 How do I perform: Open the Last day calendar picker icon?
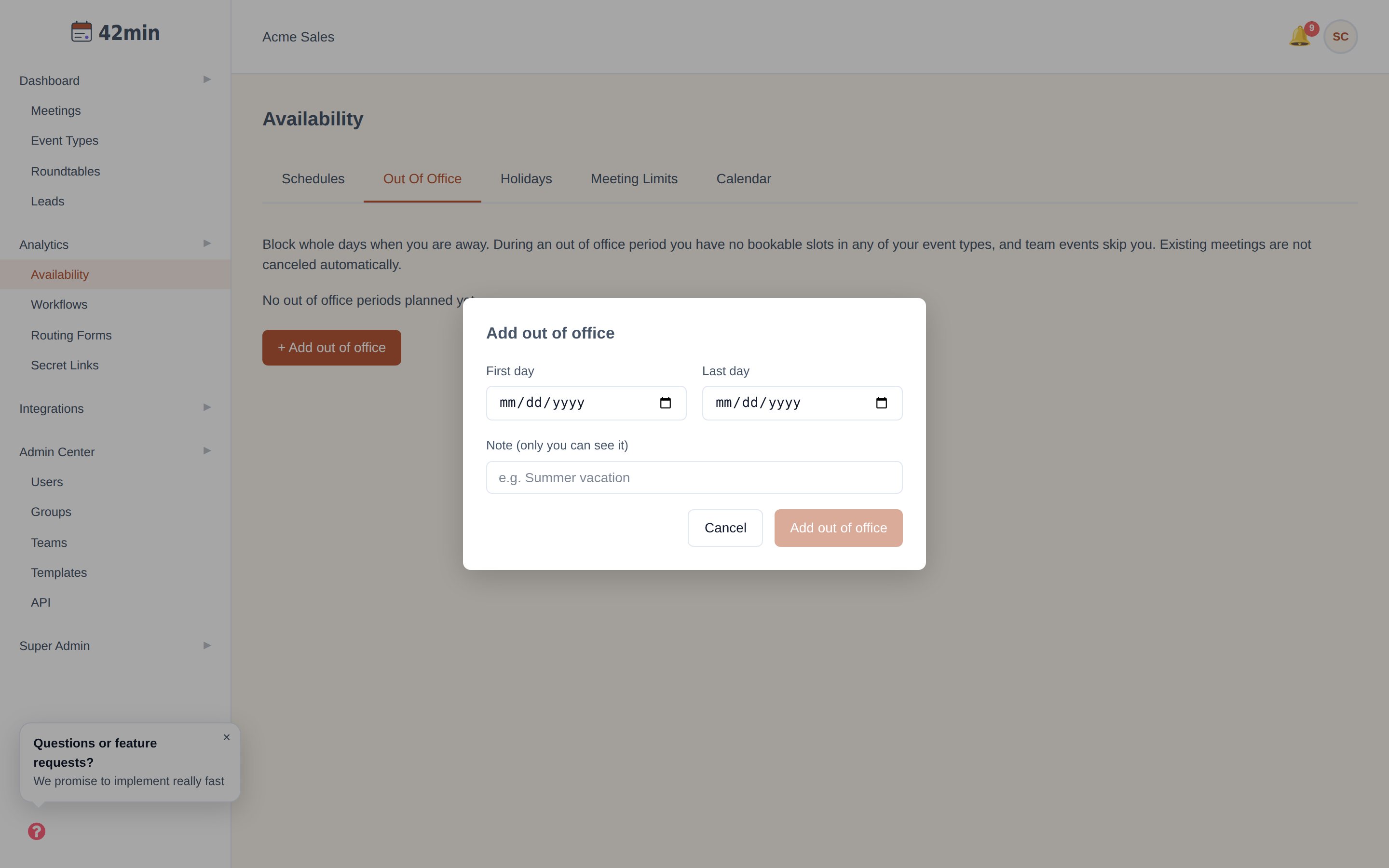click(x=882, y=403)
